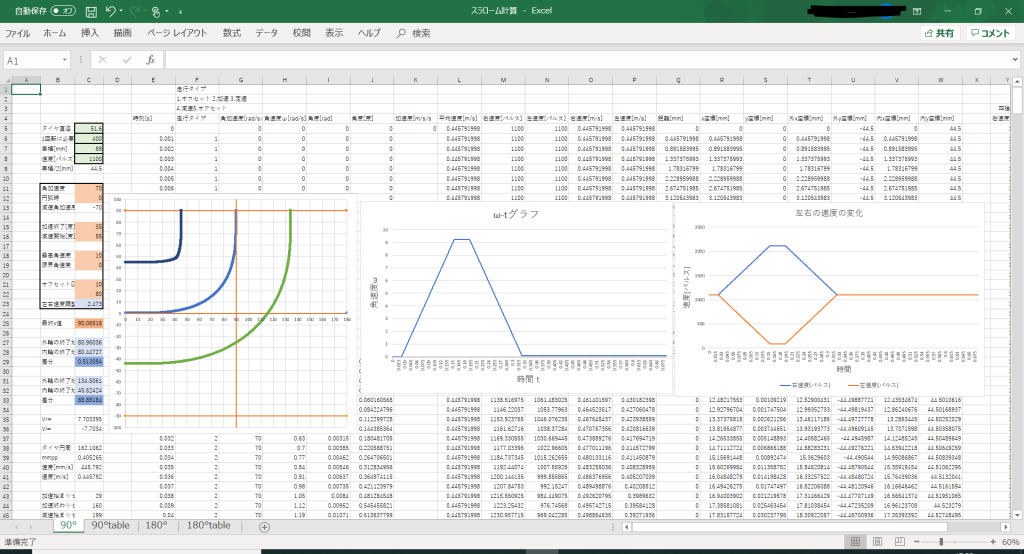Viewport: 1024px width, 554px height.
Task: Click the New Sheet plus icon
Action: [x=264, y=527]
